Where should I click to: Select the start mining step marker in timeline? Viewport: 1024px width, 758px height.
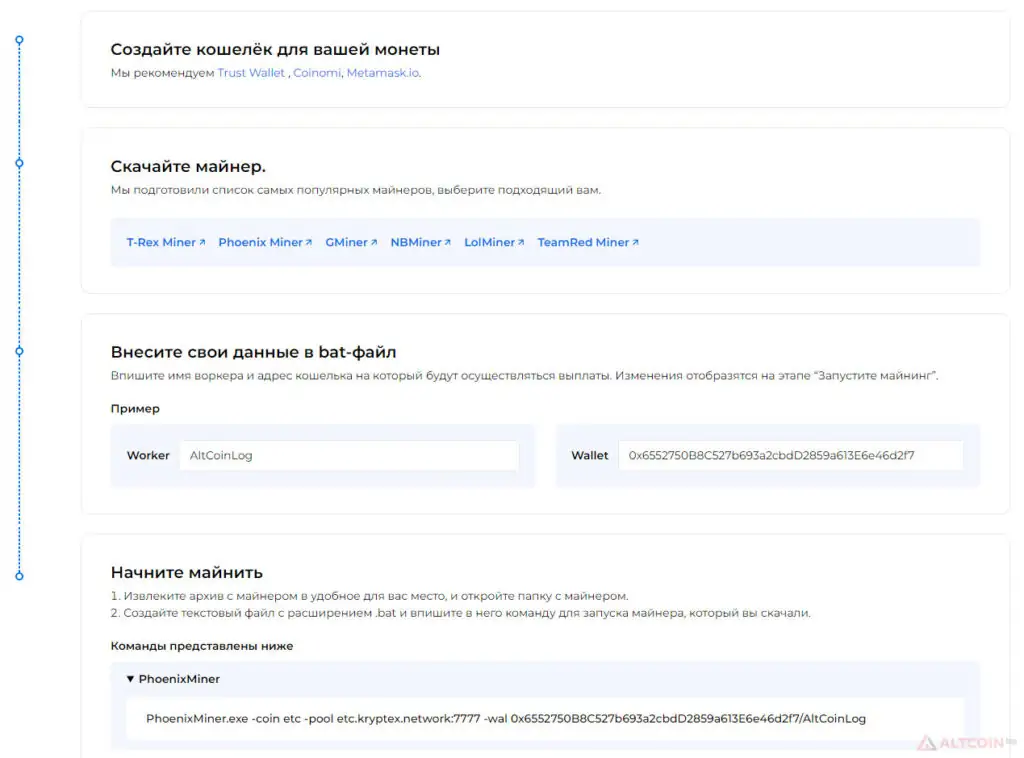tap(20, 576)
